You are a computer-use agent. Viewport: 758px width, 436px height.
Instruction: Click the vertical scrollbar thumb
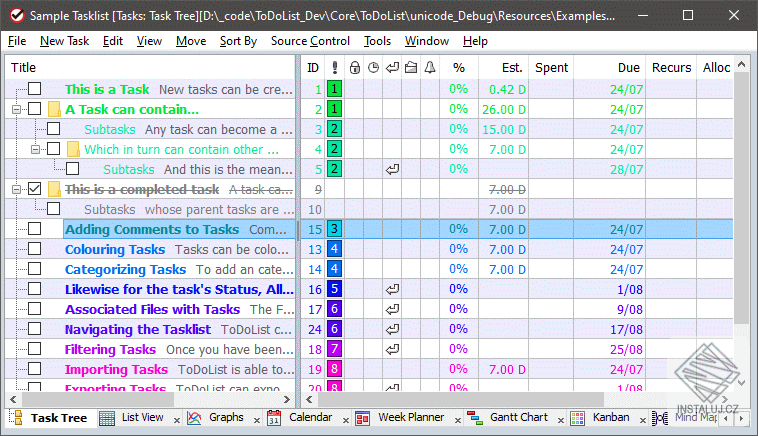tap(742, 199)
